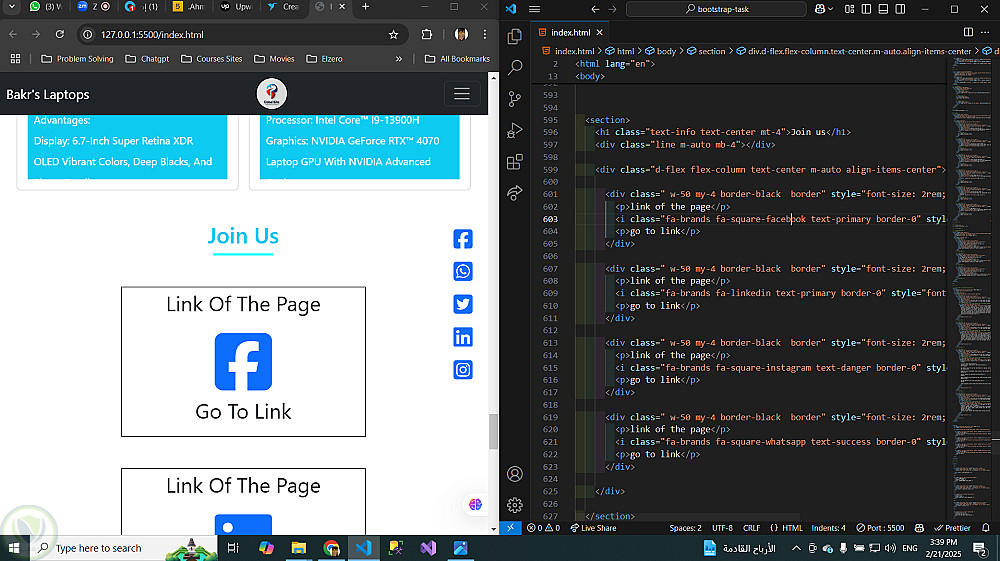Toggle the Primary Side Bar in VS Code

point(866,9)
